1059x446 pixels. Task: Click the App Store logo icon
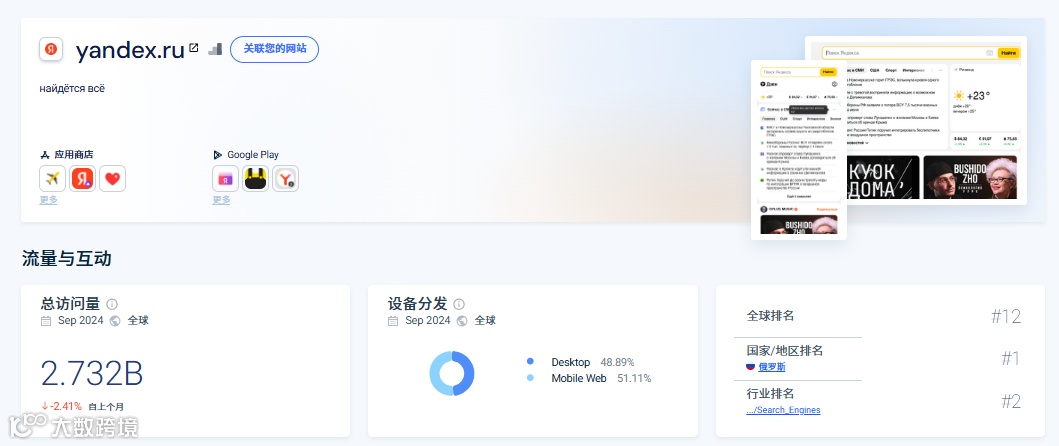pyautogui.click(x=45, y=155)
